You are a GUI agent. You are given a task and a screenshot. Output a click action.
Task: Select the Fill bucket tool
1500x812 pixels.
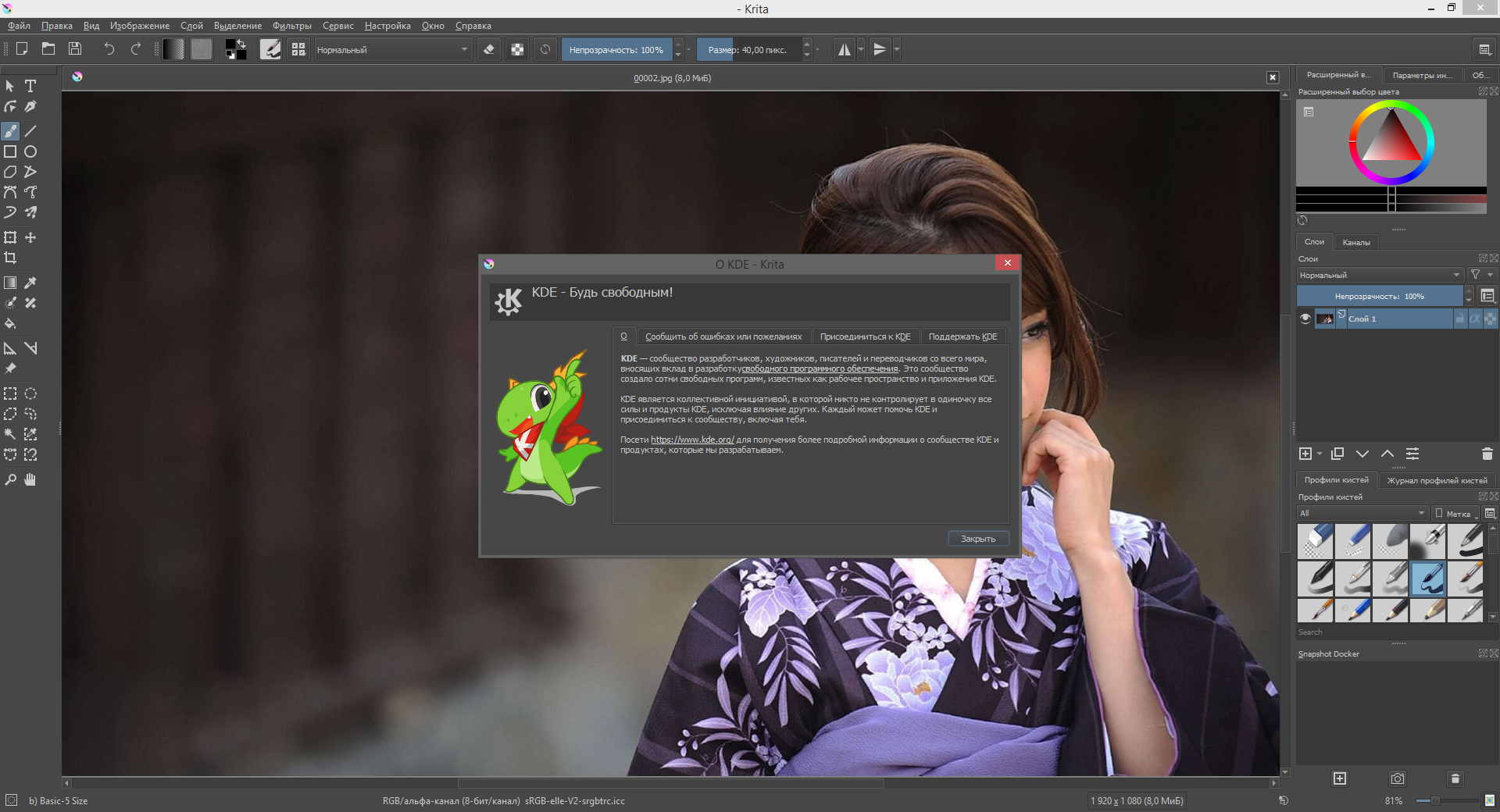[x=10, y=323]
